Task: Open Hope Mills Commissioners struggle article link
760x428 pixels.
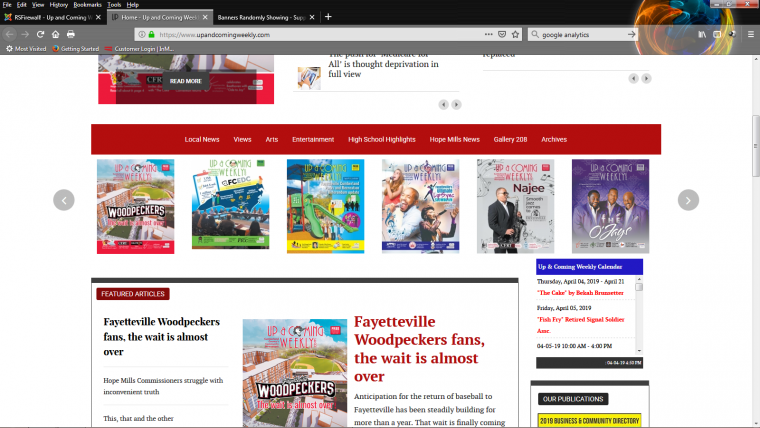Action: tap(163, 386)
